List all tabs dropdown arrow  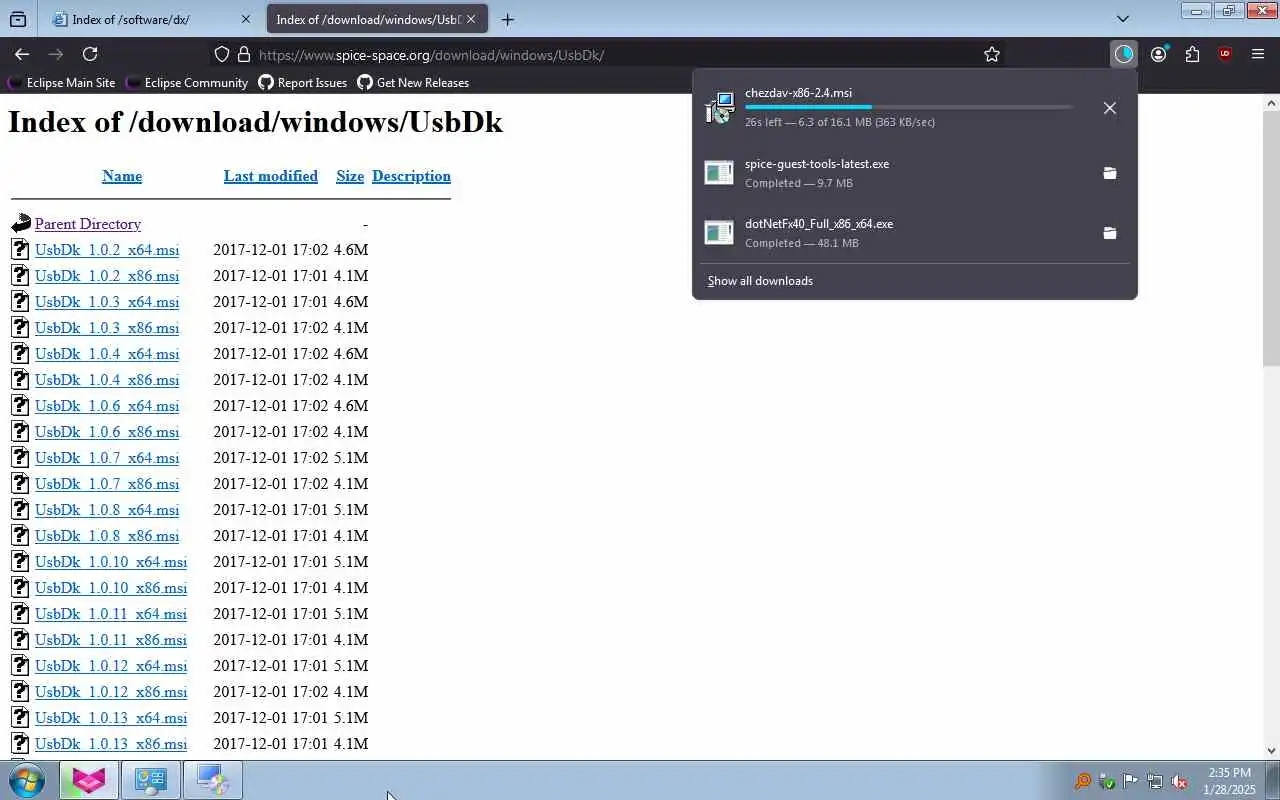1123,19
